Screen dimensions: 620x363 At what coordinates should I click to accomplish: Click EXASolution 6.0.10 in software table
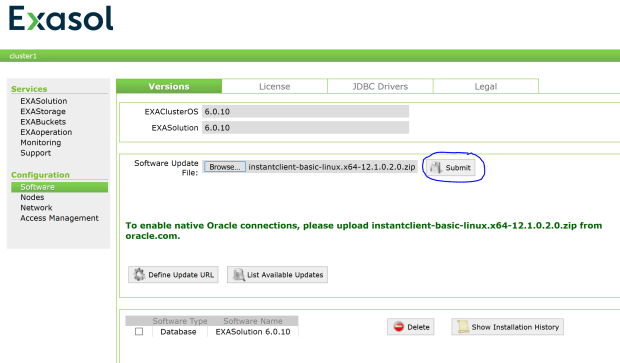253,332
